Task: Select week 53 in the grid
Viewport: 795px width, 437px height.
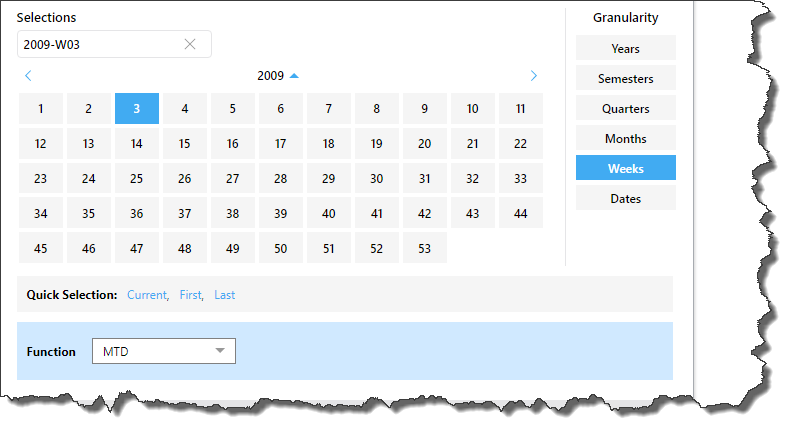Action: click(x=425, y=248)
